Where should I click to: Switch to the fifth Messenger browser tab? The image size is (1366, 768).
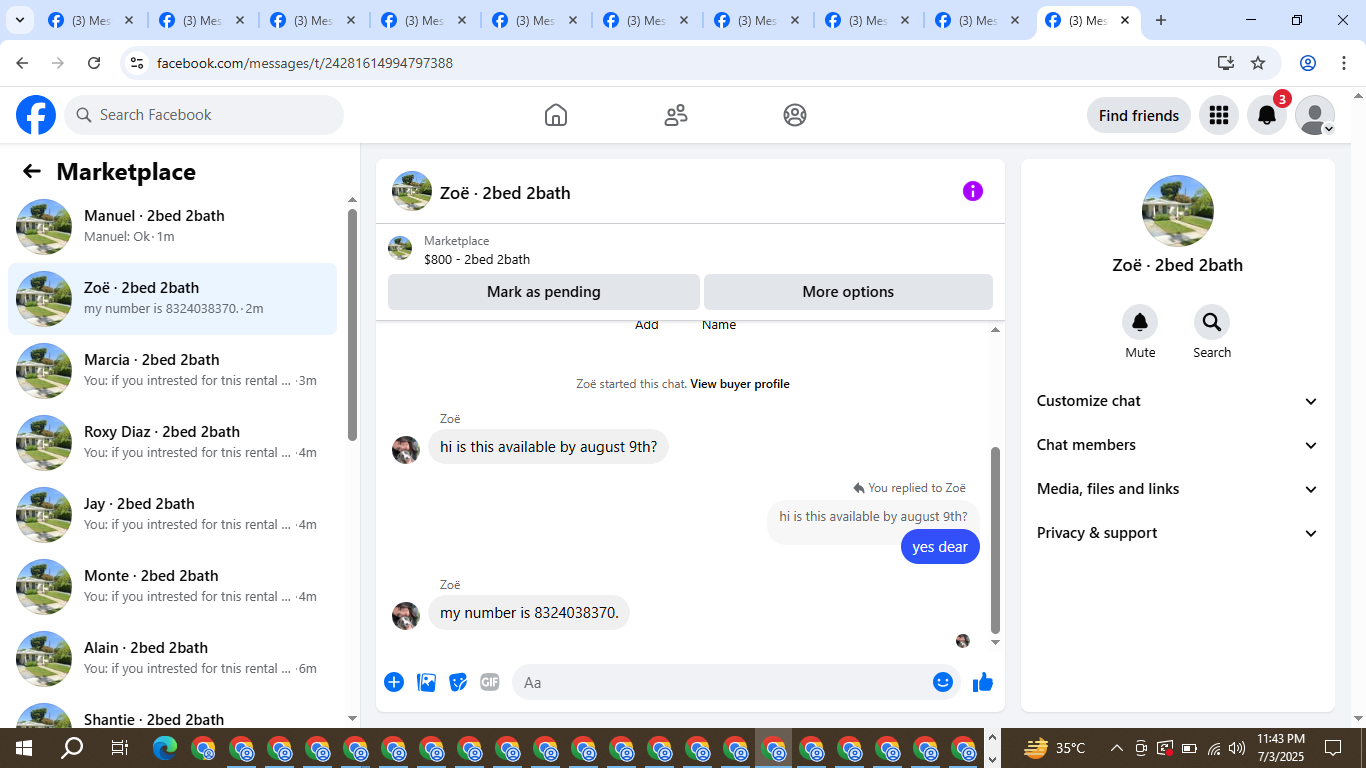[536, 20]
